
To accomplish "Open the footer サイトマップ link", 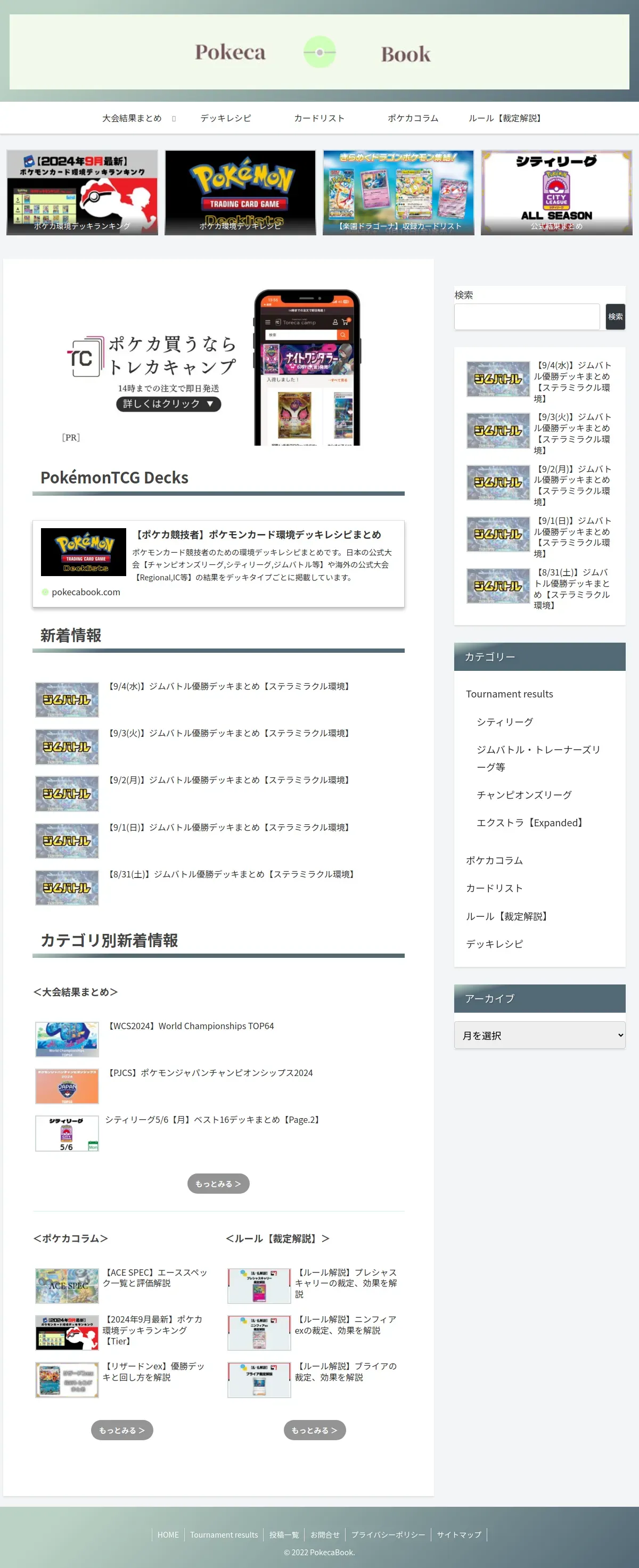I will pyautogui.click(x=459, y=1534).
